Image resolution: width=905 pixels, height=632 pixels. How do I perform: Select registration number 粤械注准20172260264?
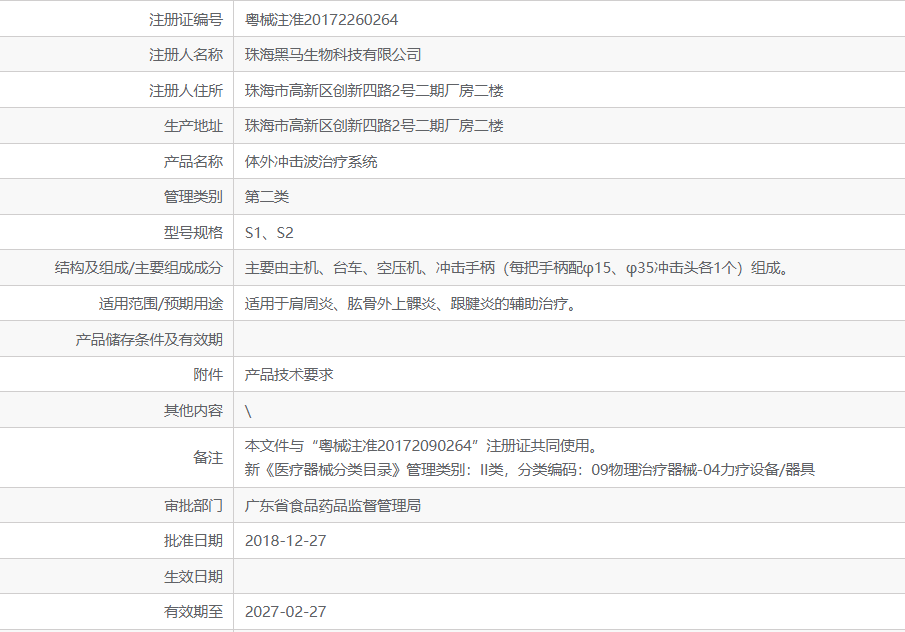tap(321, 20)
